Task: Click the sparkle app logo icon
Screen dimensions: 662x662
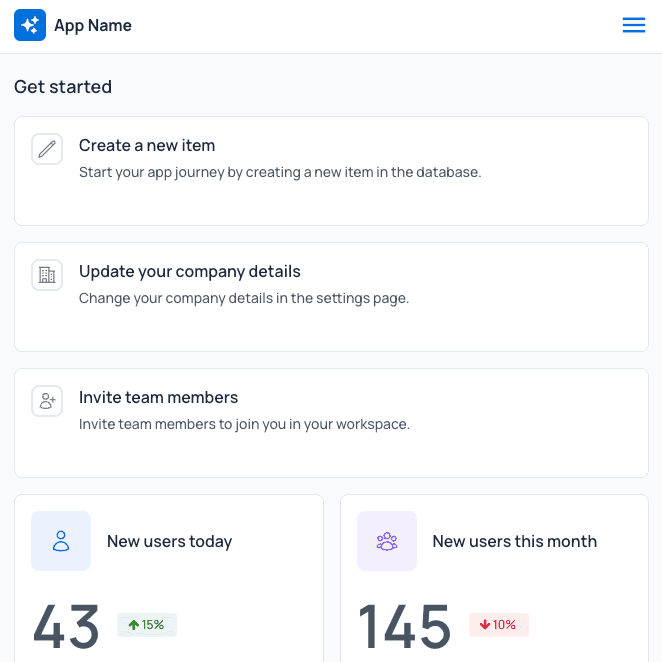Action: coord(30,26)
